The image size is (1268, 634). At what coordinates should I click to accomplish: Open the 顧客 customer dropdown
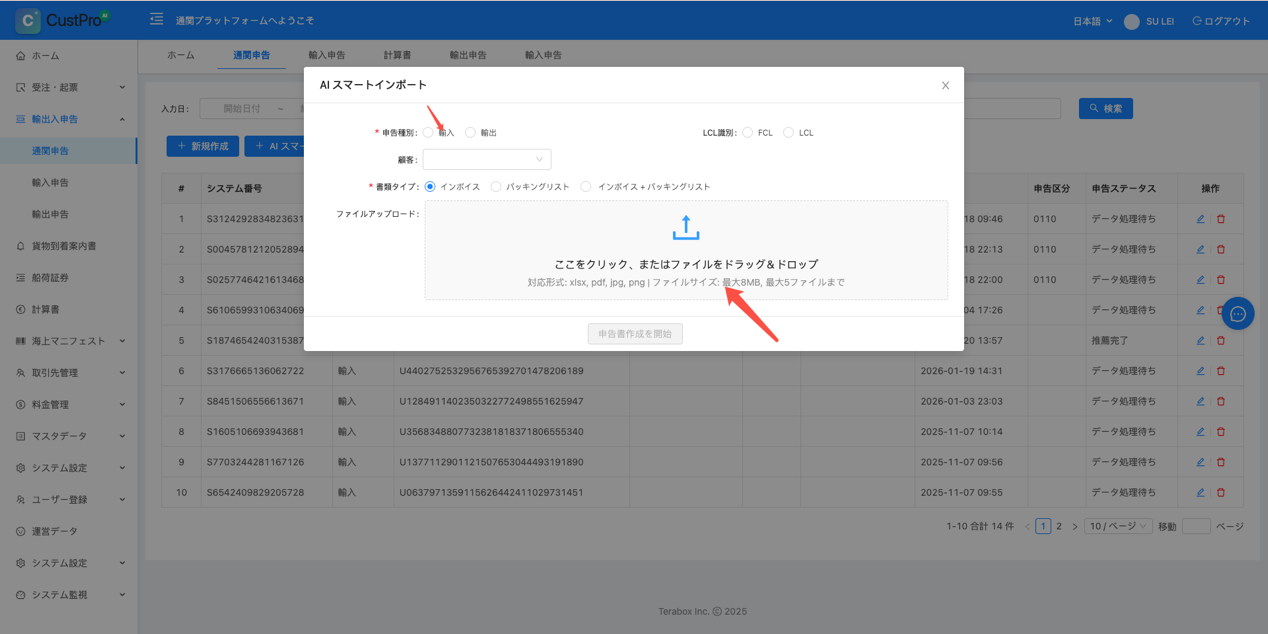coord(487,159)
